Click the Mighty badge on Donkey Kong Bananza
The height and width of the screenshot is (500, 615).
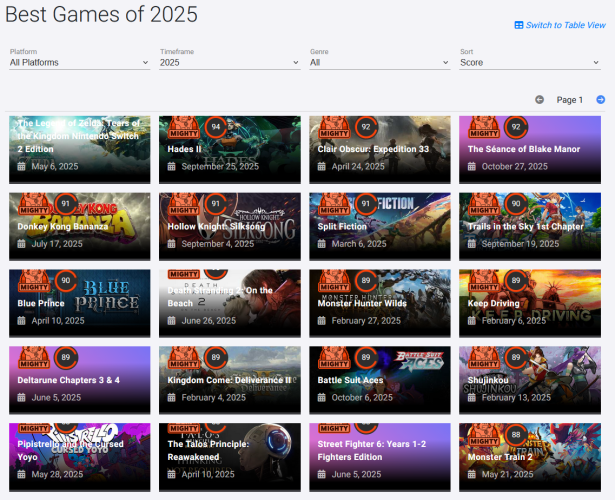[x=34, y=204]
